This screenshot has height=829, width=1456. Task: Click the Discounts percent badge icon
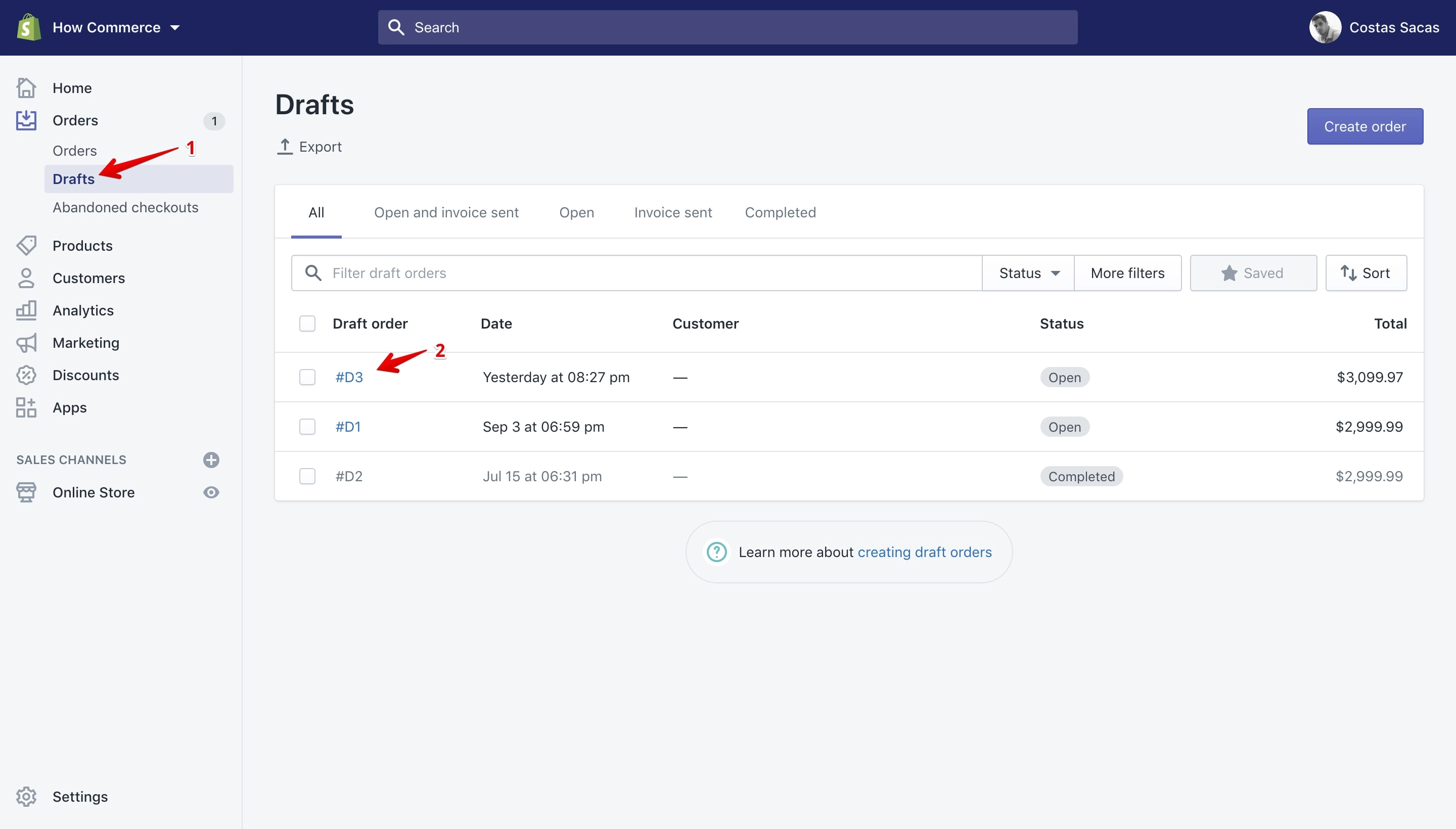[x=26, y=375]
